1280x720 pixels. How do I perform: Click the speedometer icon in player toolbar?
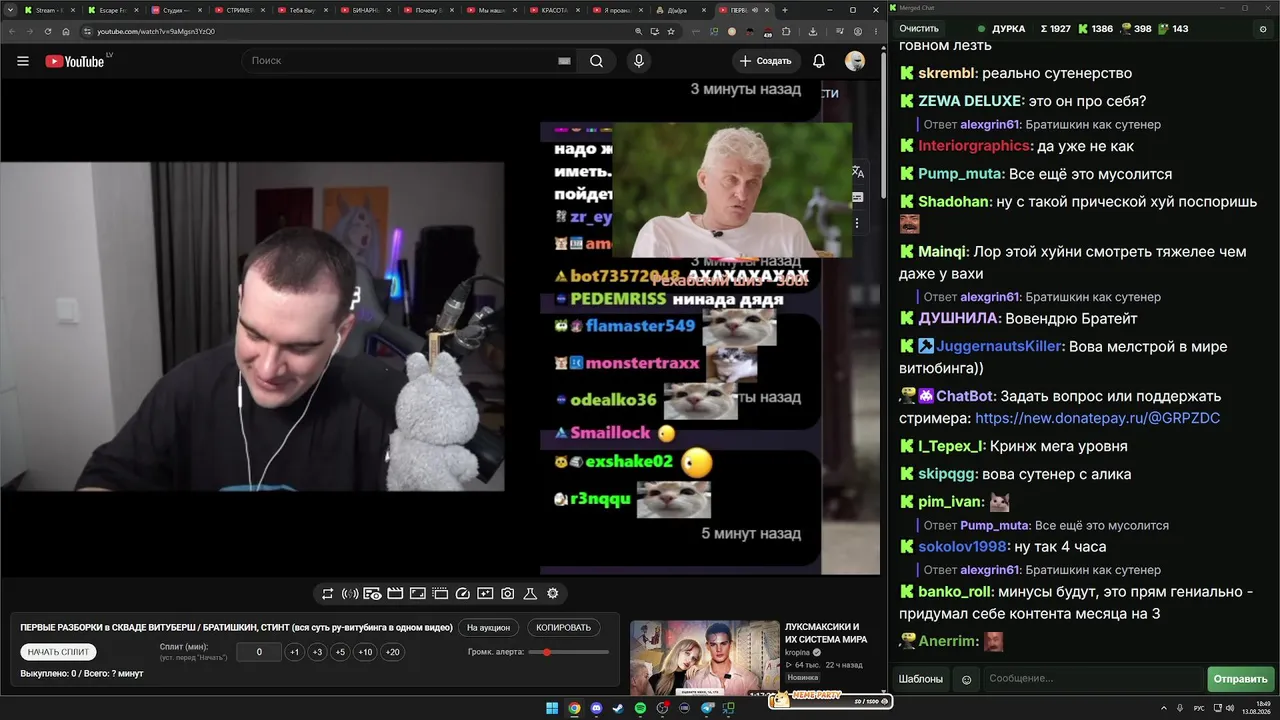pos(462,594)
